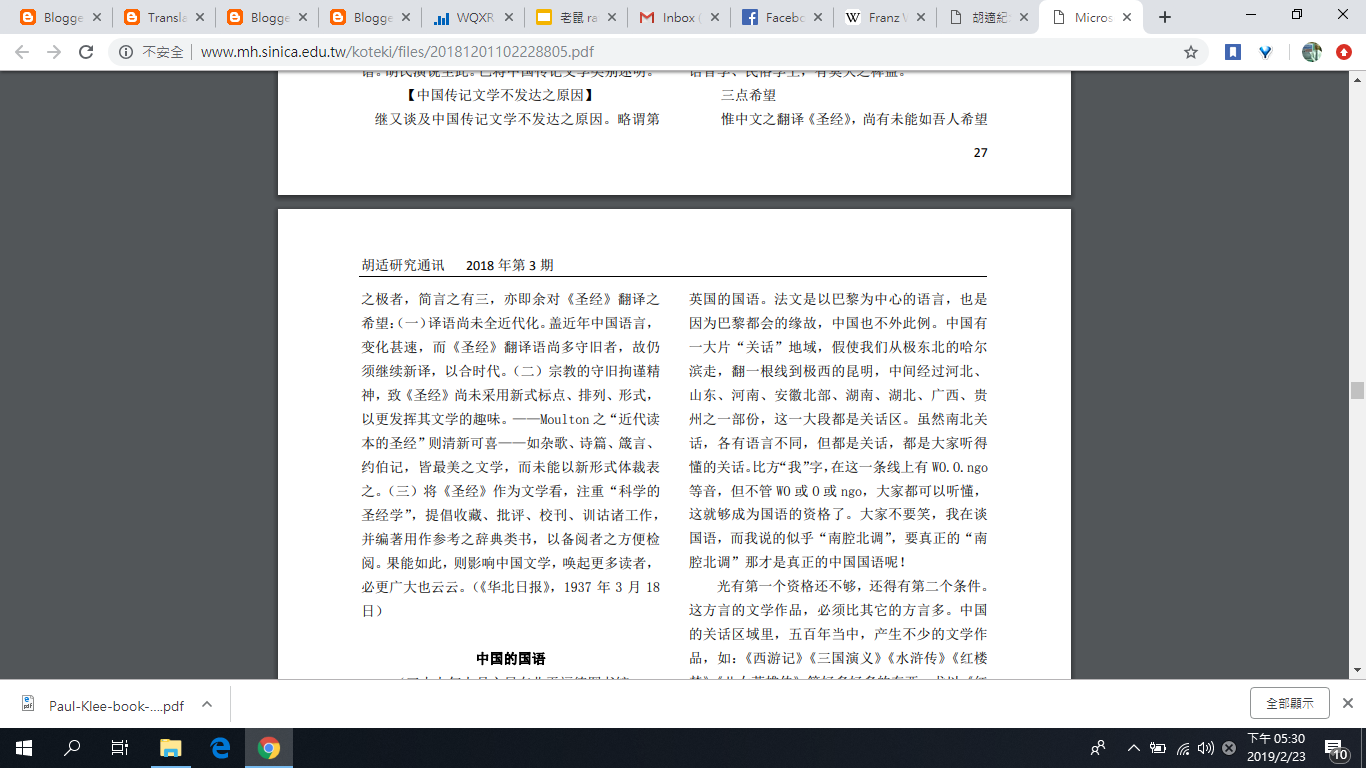Click the Chrome taskbar icon
This screenshot has height=768, width=1366.
click(x=268, y=747)
